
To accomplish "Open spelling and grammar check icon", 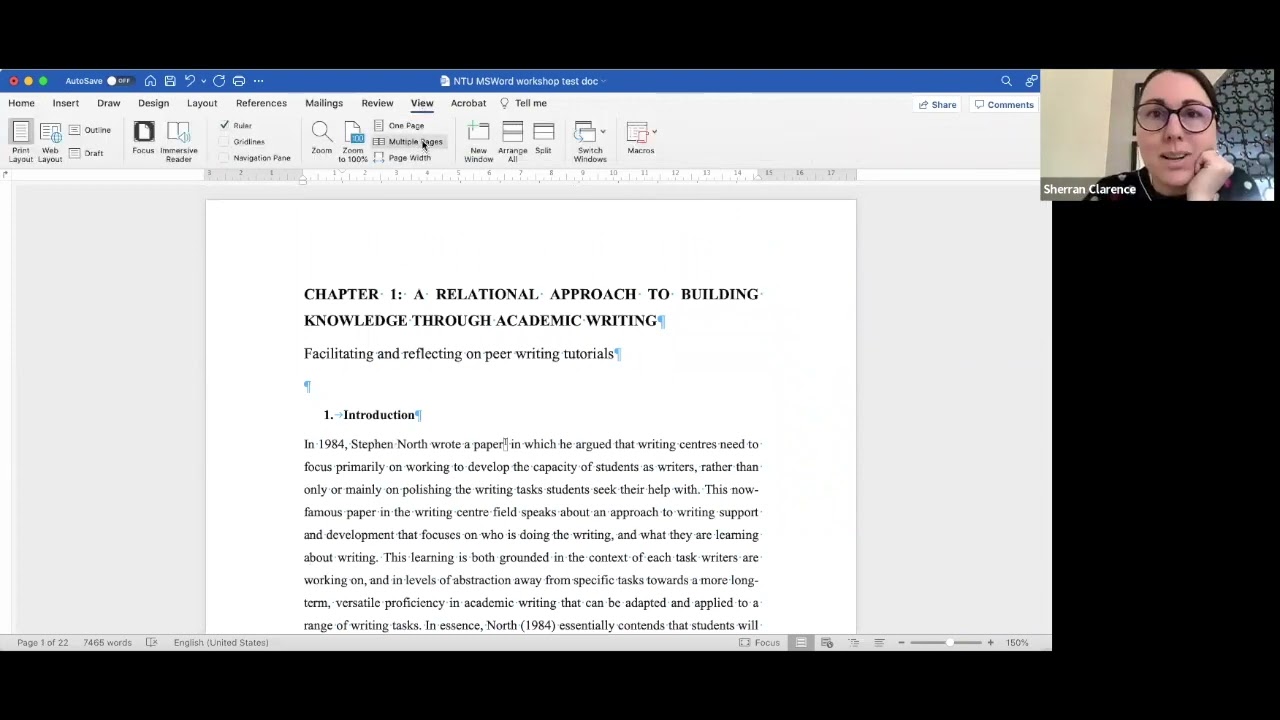I will click(152, 643).
